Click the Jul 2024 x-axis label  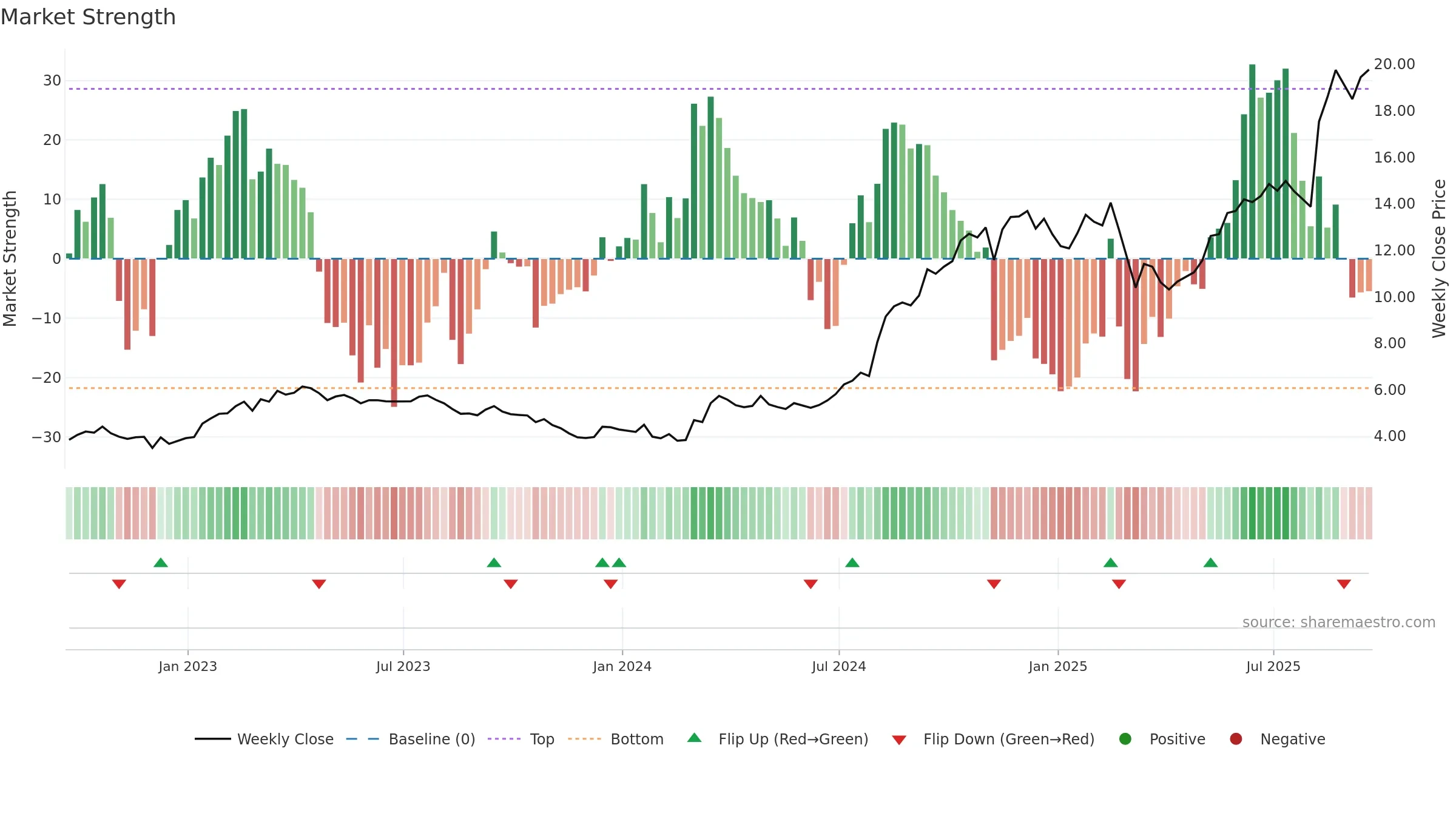(x=838, y=667)
